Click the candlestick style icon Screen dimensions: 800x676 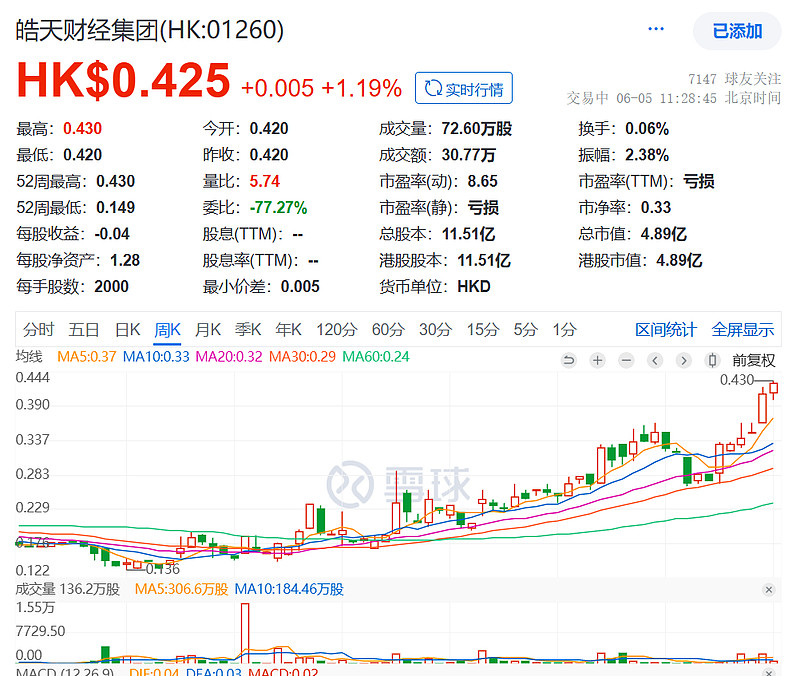[x=713, y=361]
